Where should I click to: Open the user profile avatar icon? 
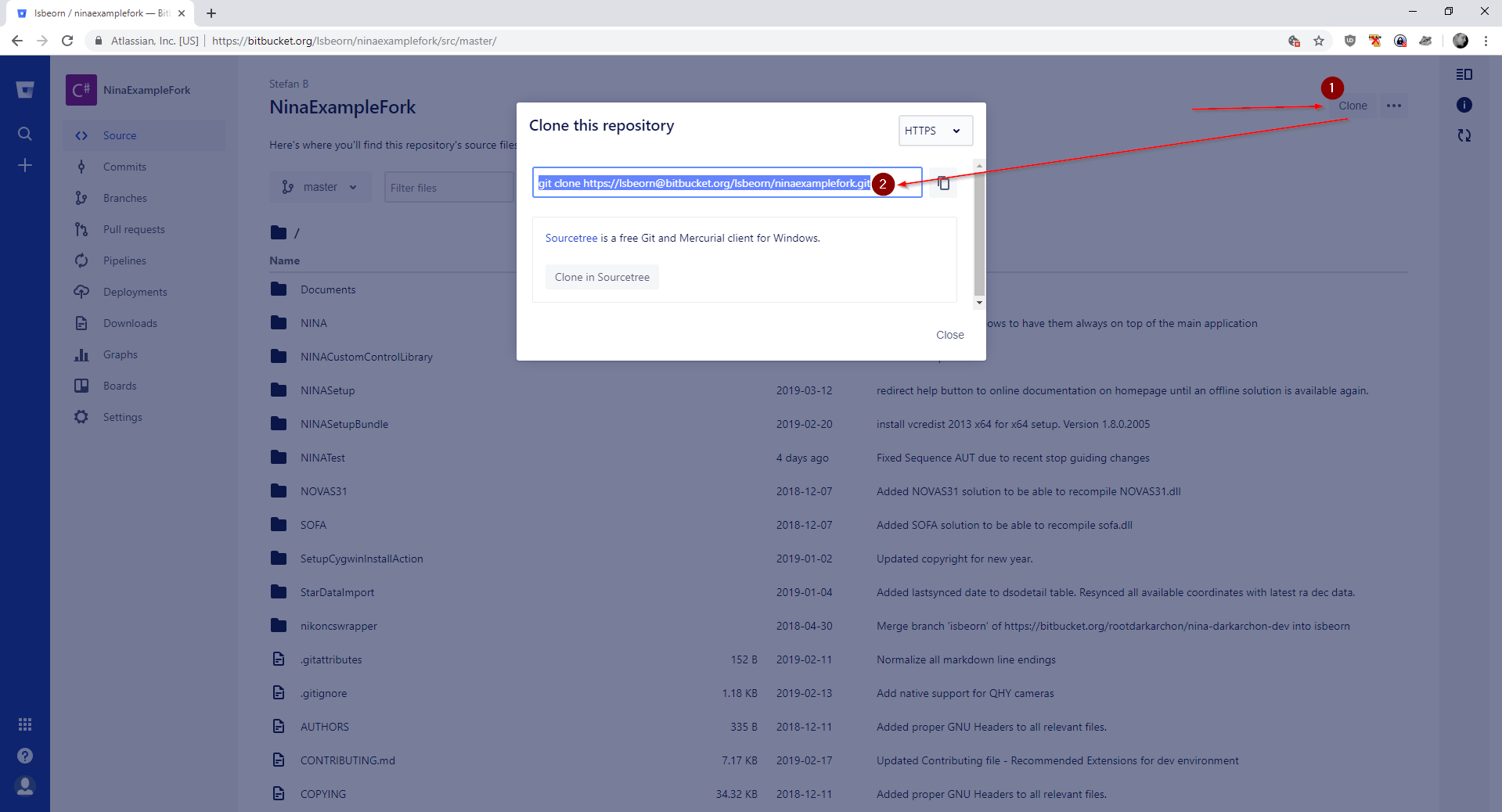(x=25, y=786)
